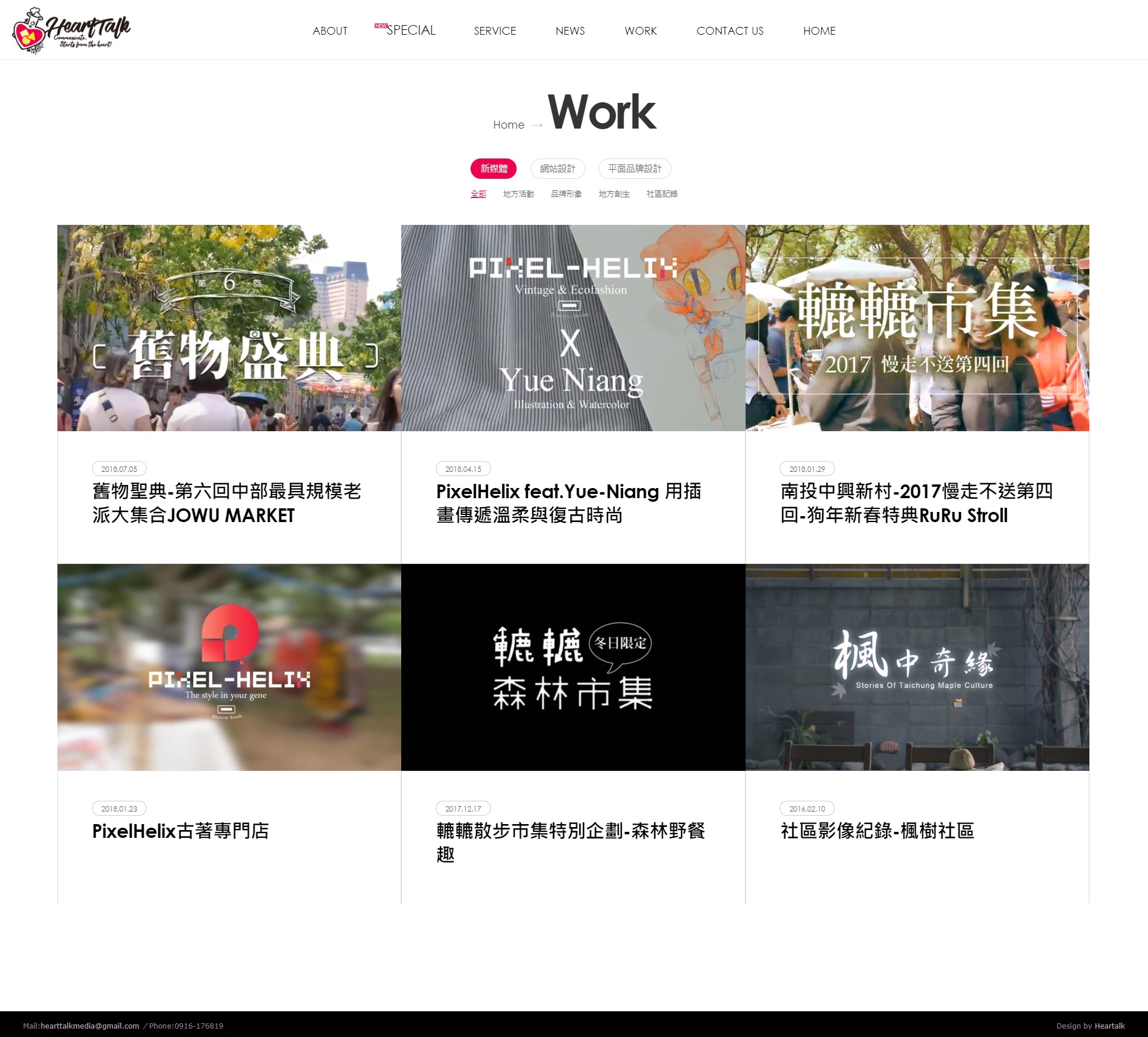Screen dimensions: 1148x1037
Task: Click the Home breadcrumb link
Action: tap(508, 124)
